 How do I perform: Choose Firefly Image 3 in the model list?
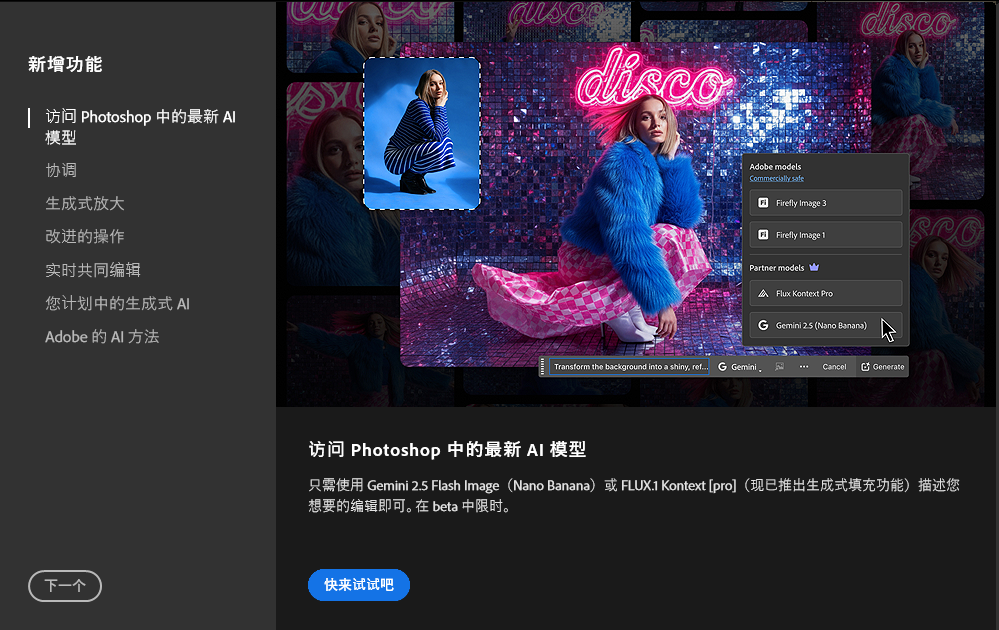click(x=826, y=203)
